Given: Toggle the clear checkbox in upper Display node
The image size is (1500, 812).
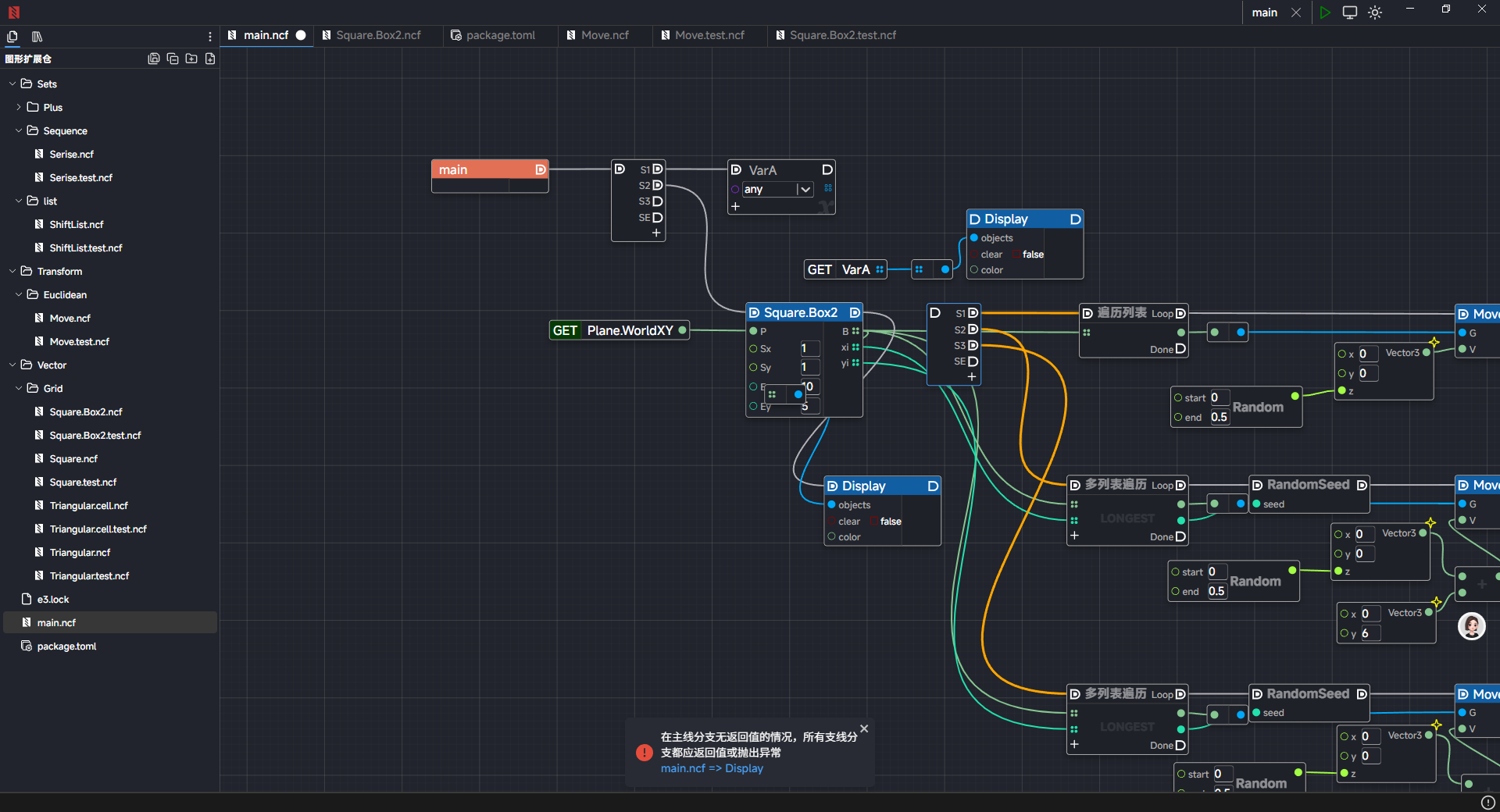Looking at the screenshot, I should pyautogui.click(x=1016, y=255).
